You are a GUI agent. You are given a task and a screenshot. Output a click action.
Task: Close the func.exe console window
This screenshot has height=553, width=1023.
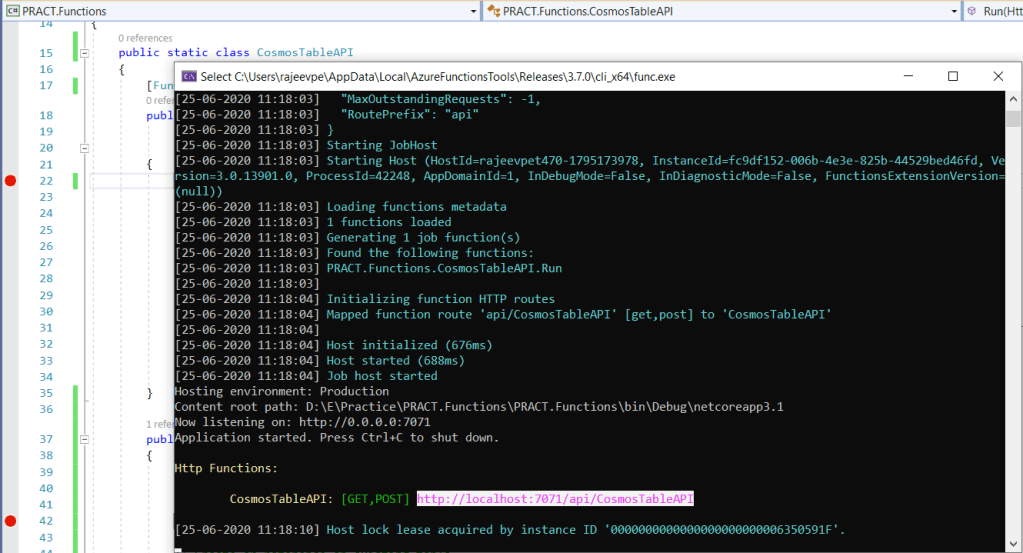click(x=998, y=77)
